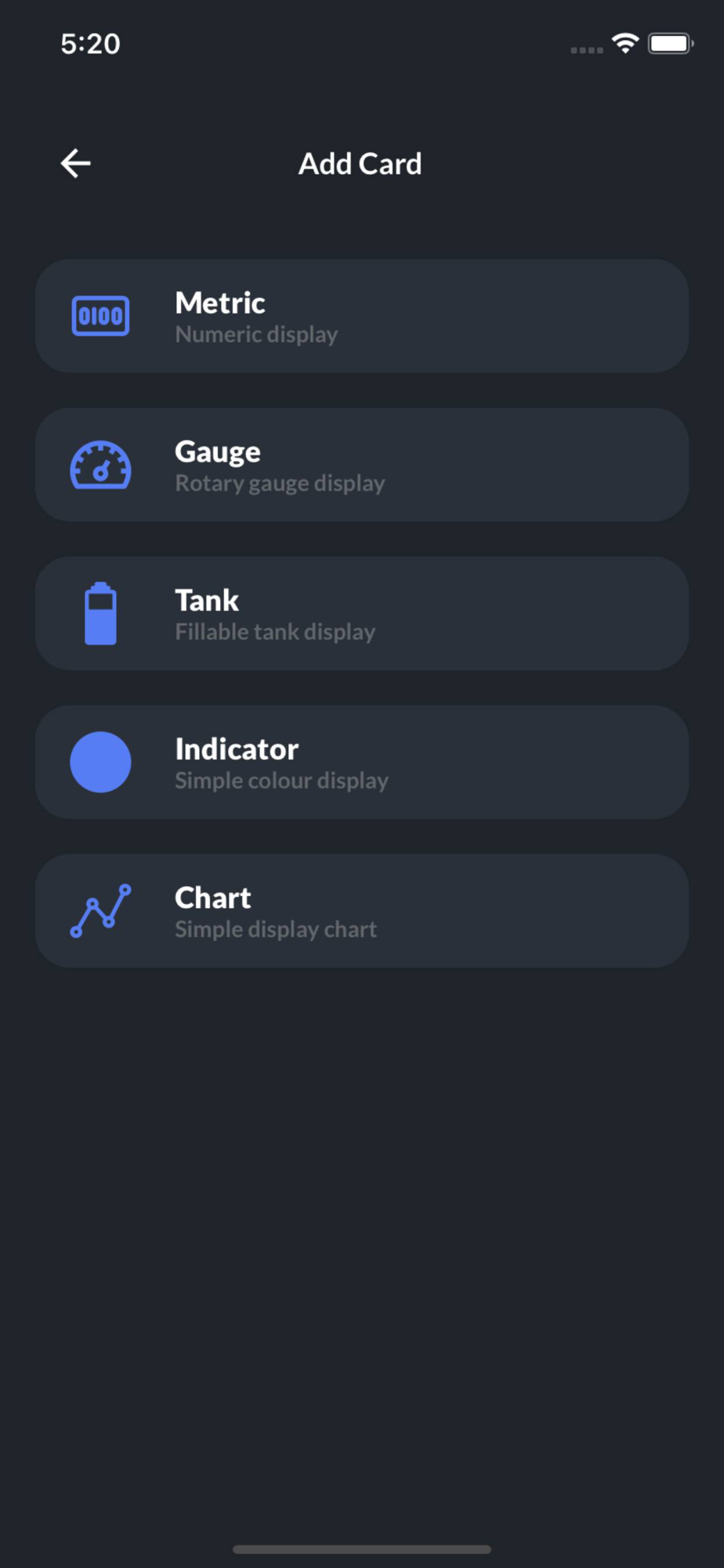The height and width of the screenshot is (1568, 724).
Task: Click the Tank battery-shaped icon
Action: (x=100, y=614)
